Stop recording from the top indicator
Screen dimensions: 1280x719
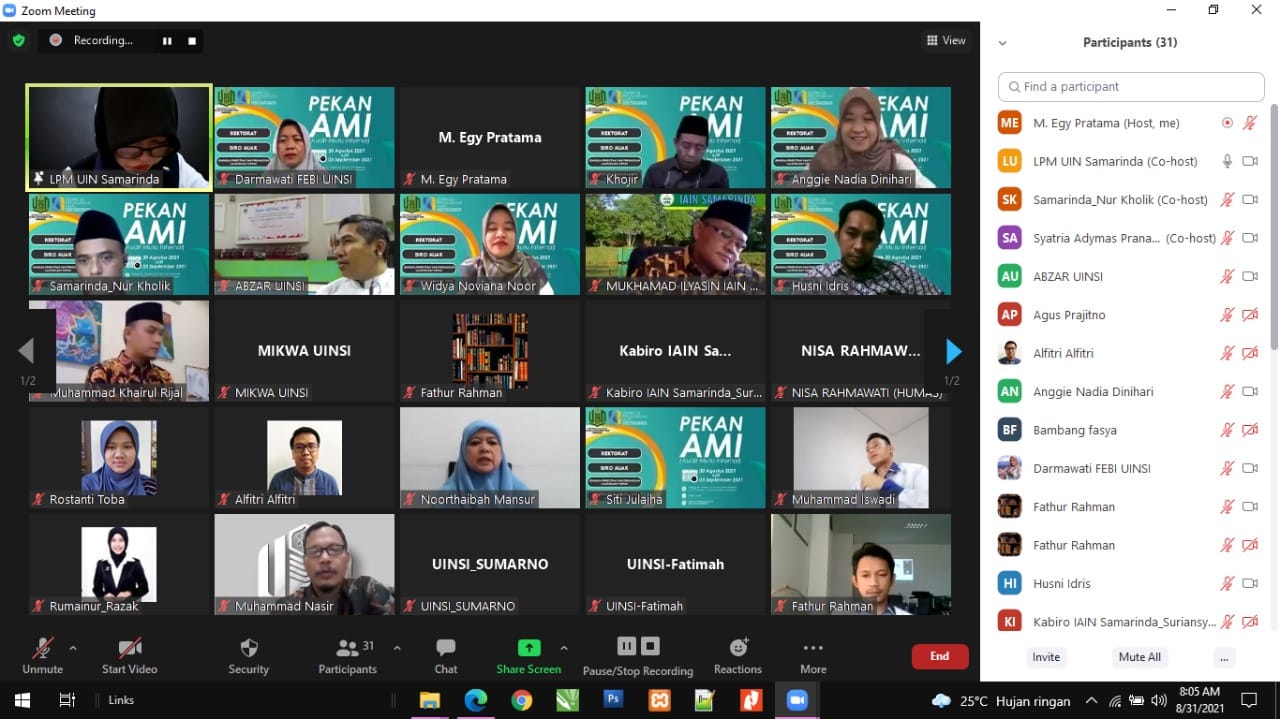point(192,41)
